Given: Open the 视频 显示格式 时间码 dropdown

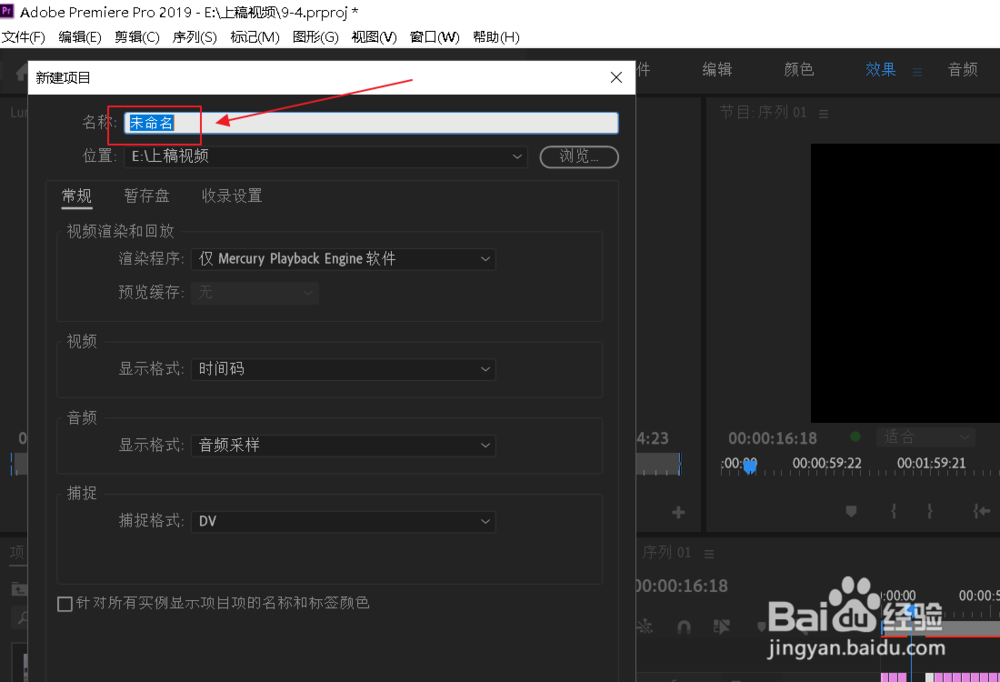Looking at the screenshot, I should point(343,369).
